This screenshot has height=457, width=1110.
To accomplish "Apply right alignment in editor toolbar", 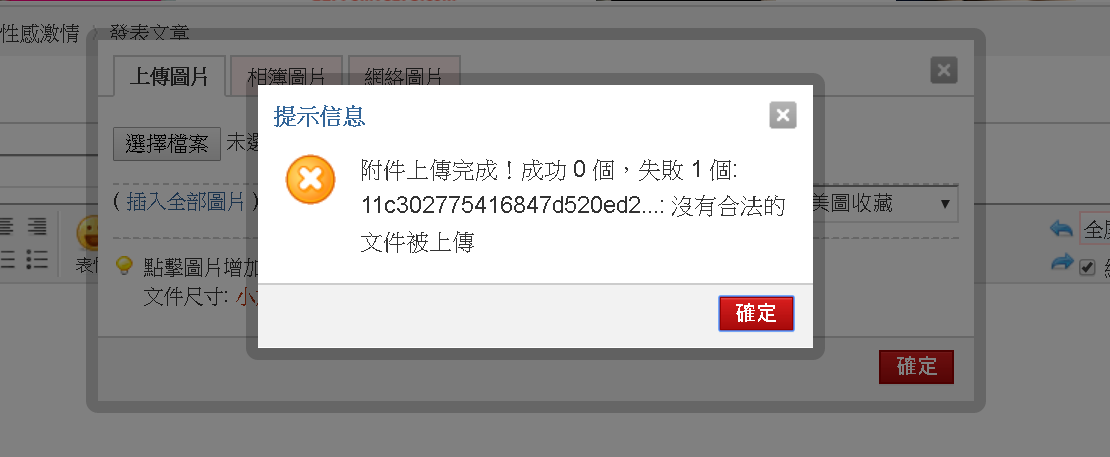I will point(37,227).
